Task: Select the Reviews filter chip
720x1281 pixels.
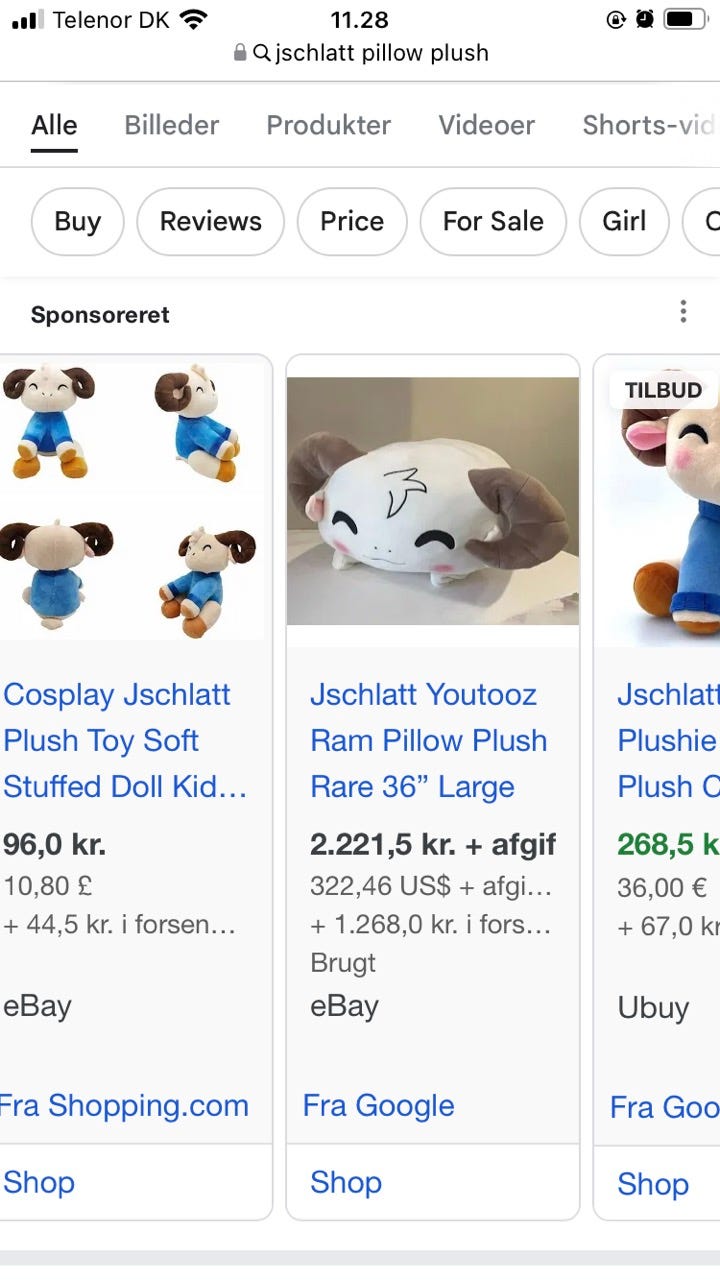Action: click(x=210, y=221)
